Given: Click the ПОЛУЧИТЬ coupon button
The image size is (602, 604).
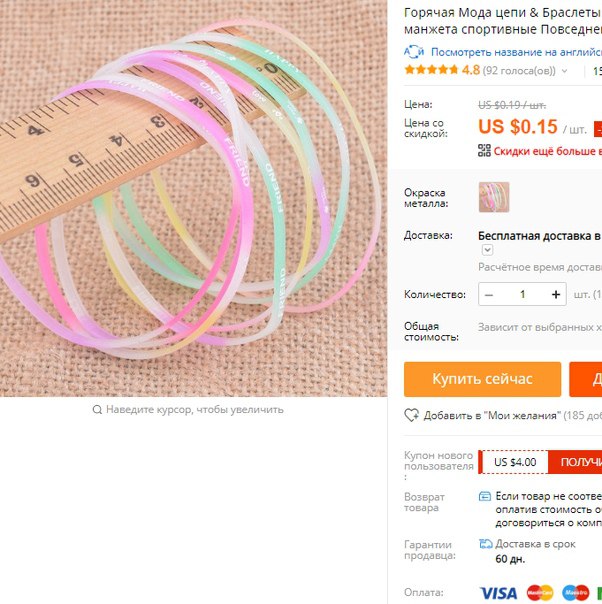Looking at the screenshot, I should pyautogui.click(x=575, y=462).
